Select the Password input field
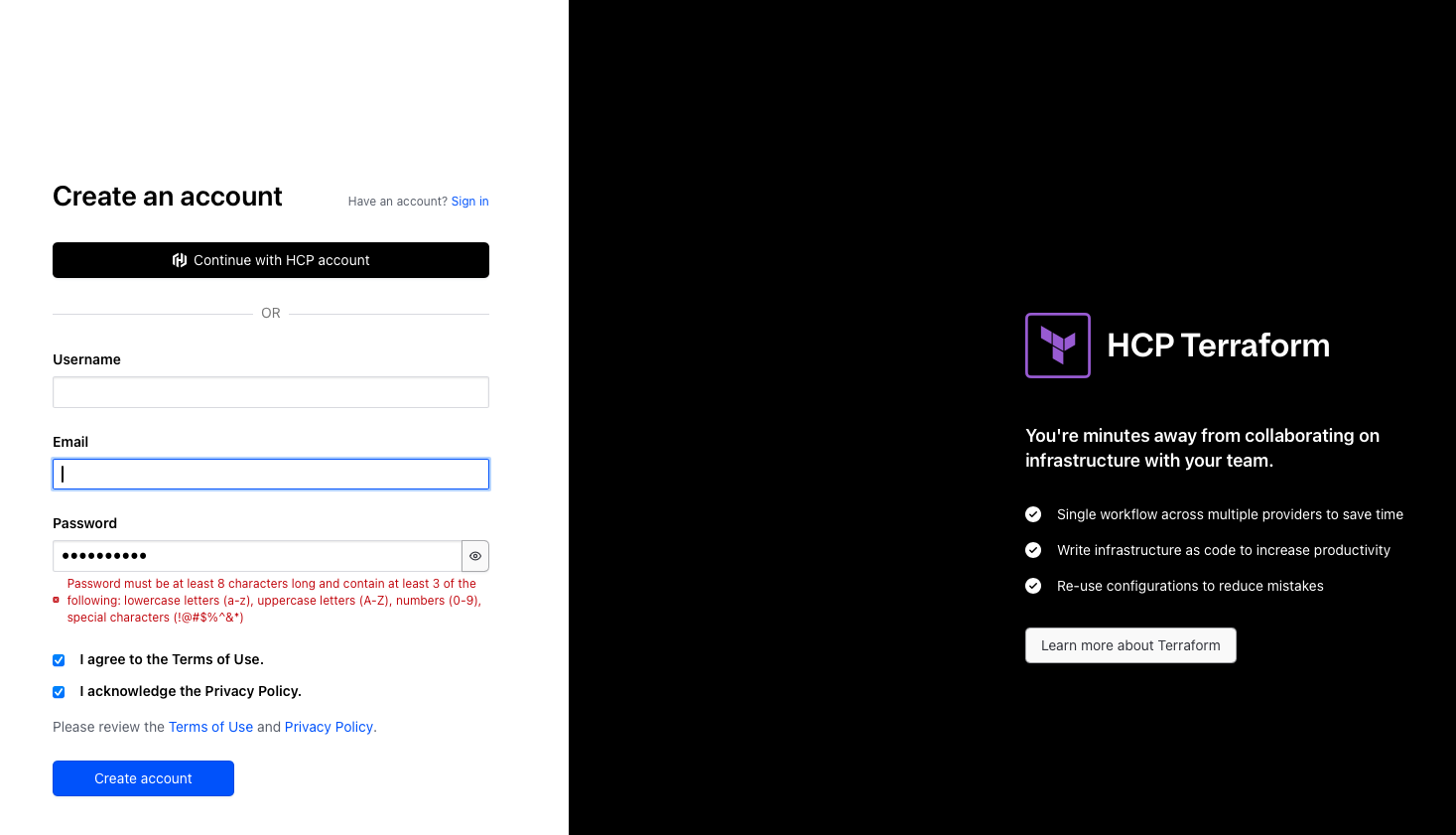 pyautogui.click(x=256, y=556)
